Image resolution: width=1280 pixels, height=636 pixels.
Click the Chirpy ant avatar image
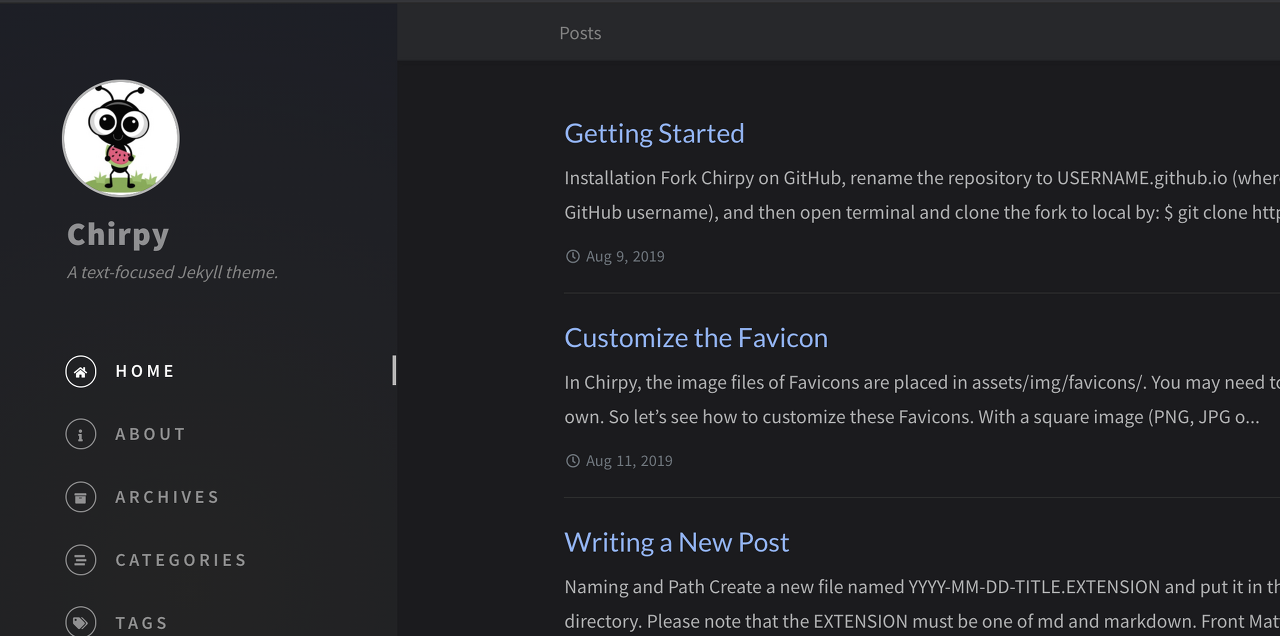[121, 138]
